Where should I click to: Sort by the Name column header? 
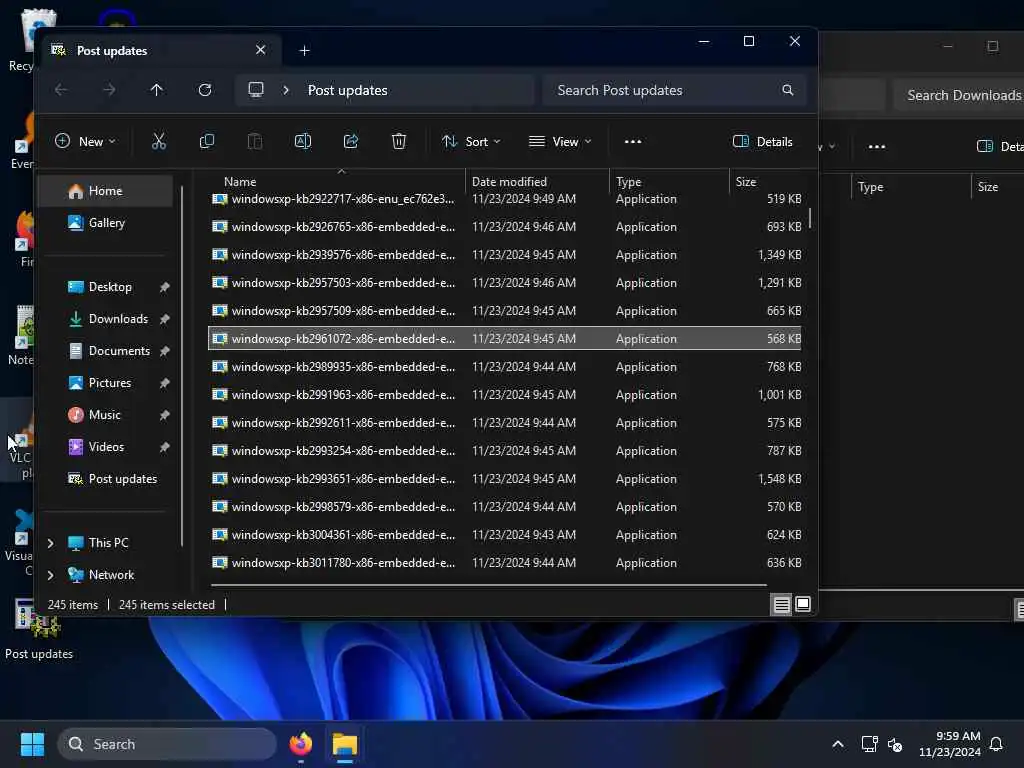(336, 182)
